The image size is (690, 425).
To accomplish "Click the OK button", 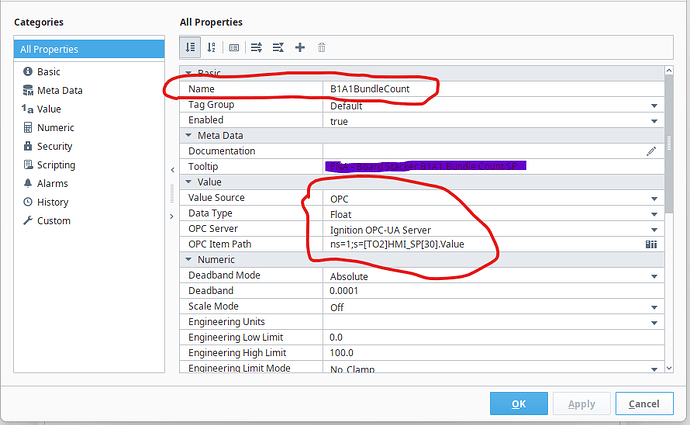I will pos(519,403).
